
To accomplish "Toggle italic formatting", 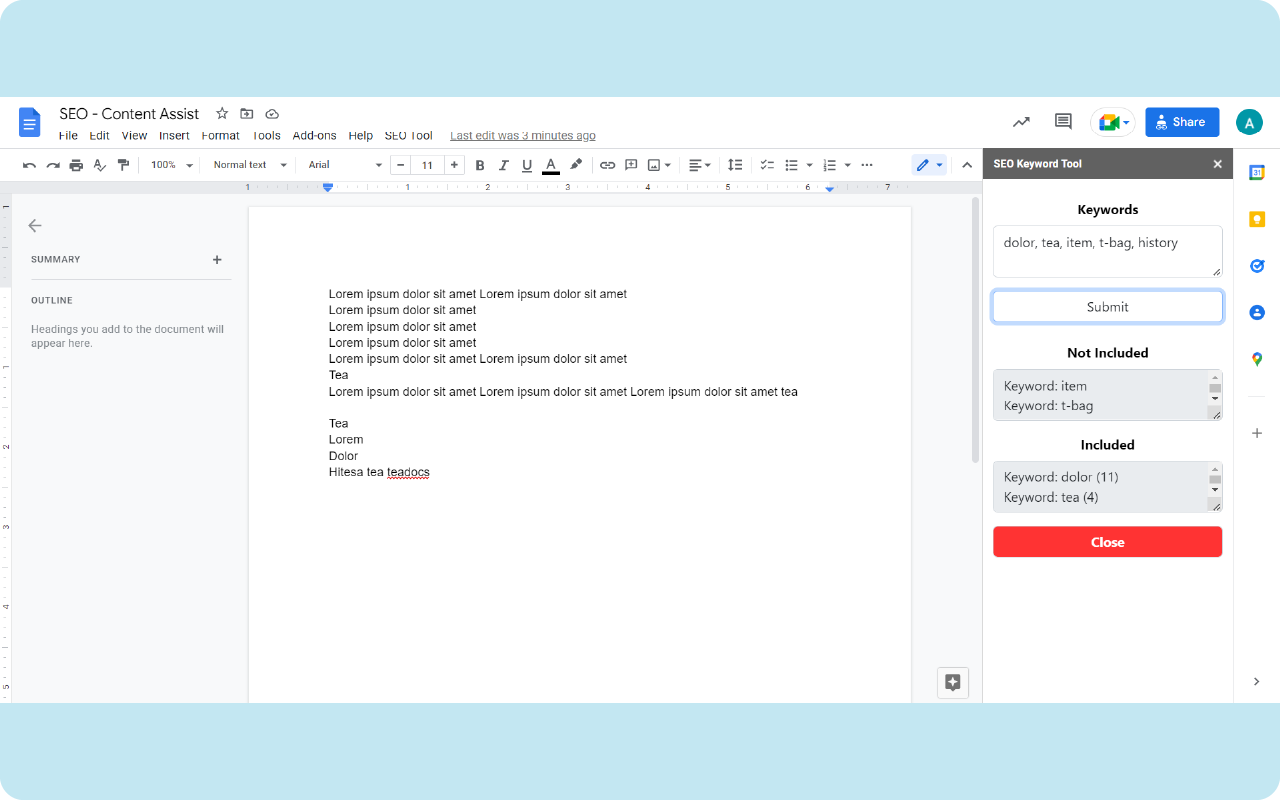I will point(503,165).
